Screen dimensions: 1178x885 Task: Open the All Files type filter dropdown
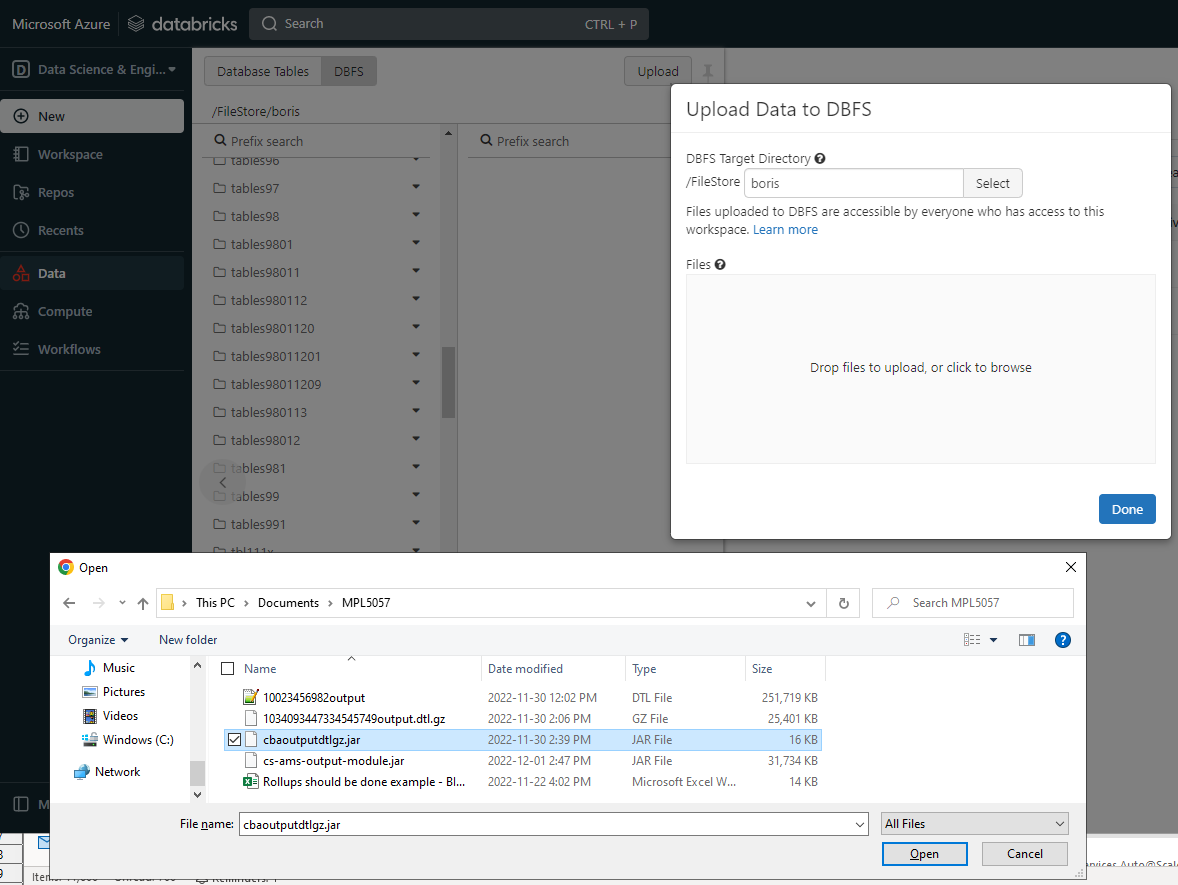(974, 824)
